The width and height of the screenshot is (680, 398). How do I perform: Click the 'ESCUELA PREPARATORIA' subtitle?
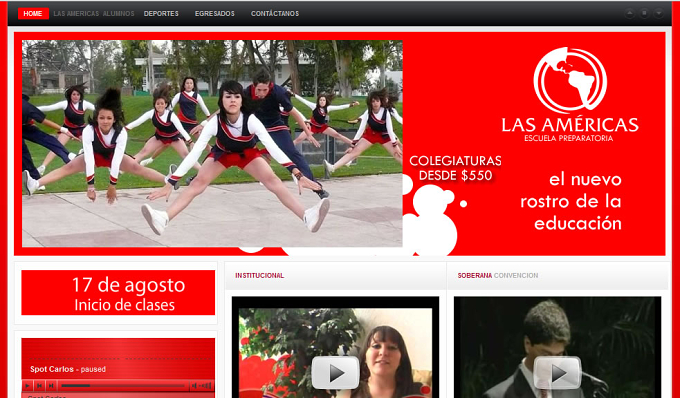pos(569,139)
